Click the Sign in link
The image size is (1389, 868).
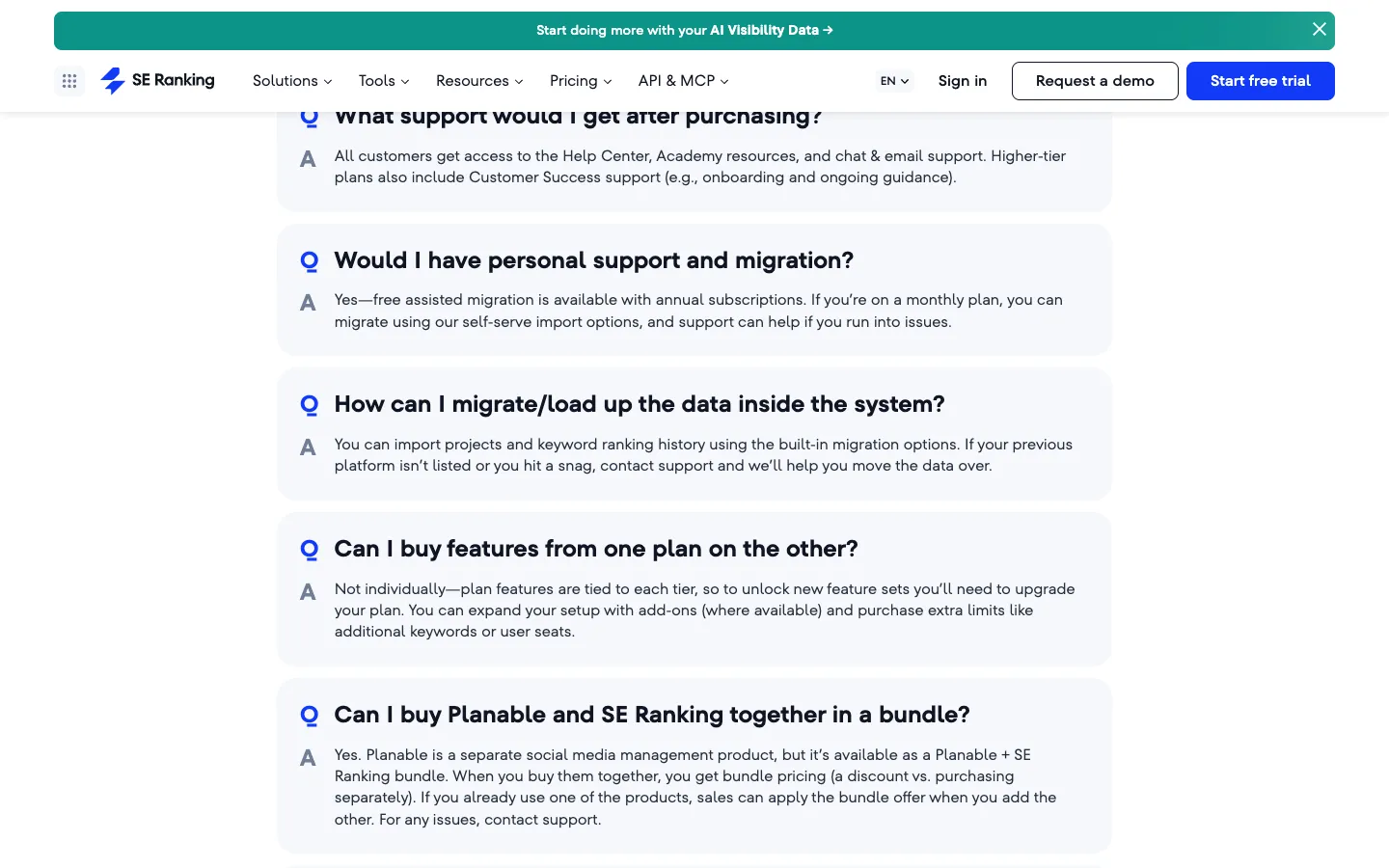pos(963,81)
